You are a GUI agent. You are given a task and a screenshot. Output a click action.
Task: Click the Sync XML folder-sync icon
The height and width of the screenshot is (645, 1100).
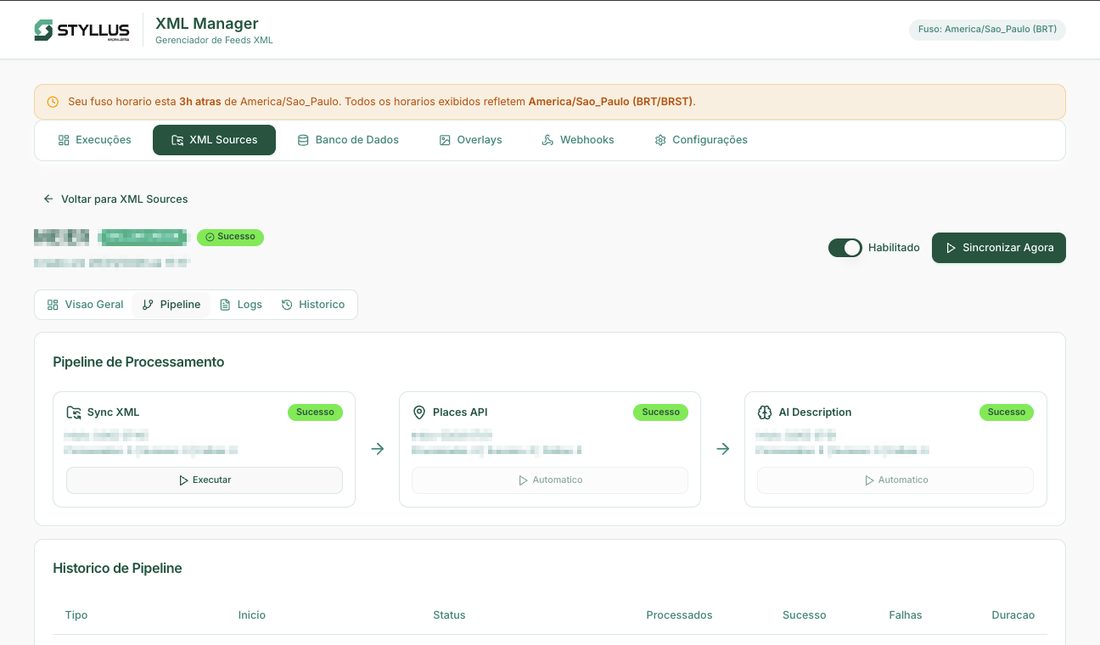coord(72,411)
